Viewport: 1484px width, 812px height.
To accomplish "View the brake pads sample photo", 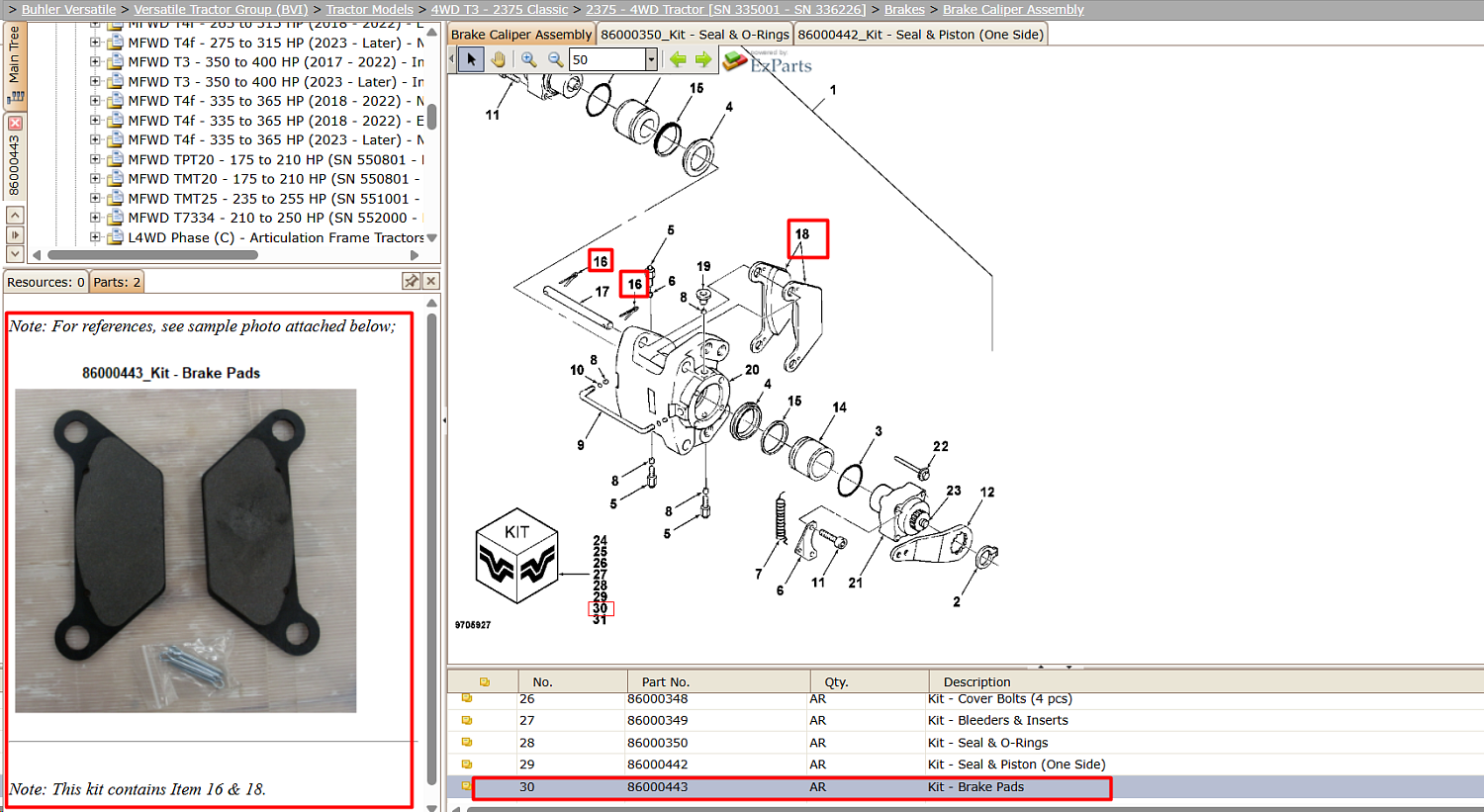I will pos(186,551).
